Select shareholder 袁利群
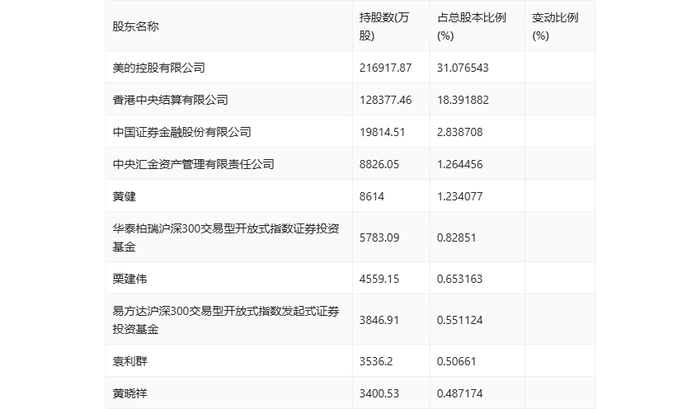The height and width of the screenshot is (409, 700). coord(130,361)
